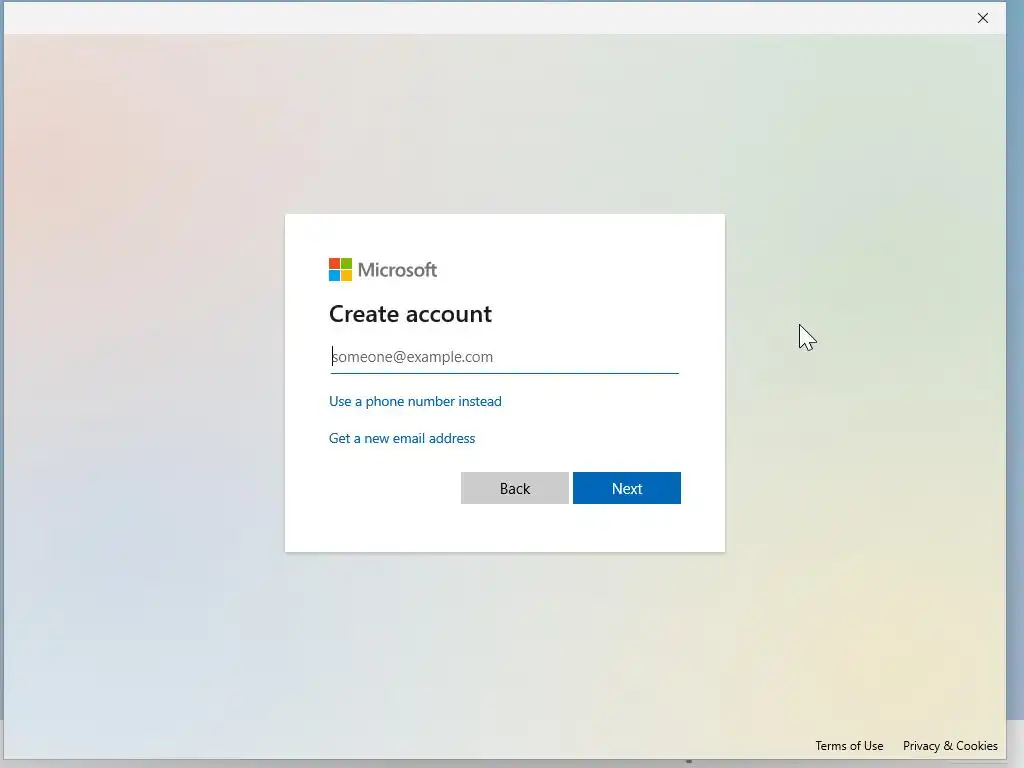Click the 'Create account' heading

[x=410, y=314]
